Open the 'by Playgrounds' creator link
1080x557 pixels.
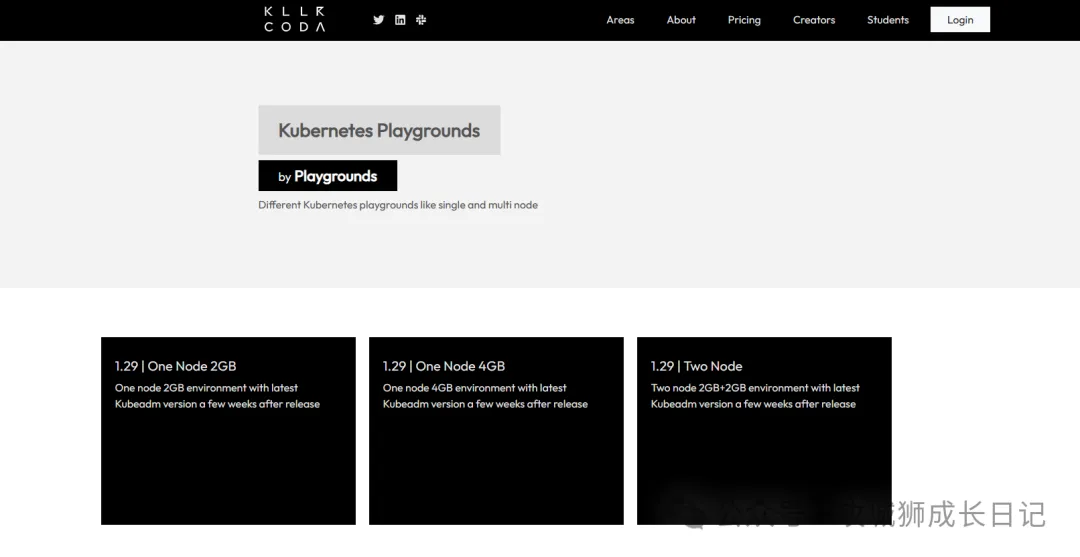coord(327,176)
